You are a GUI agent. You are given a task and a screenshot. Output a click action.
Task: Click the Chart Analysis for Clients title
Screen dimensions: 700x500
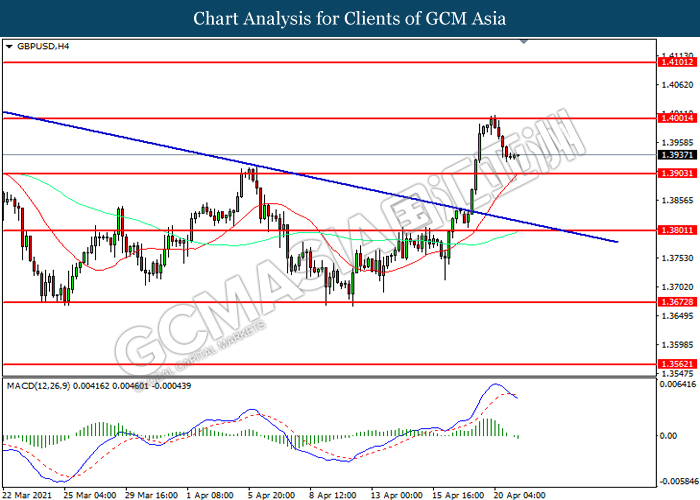[x=350, y=19]
